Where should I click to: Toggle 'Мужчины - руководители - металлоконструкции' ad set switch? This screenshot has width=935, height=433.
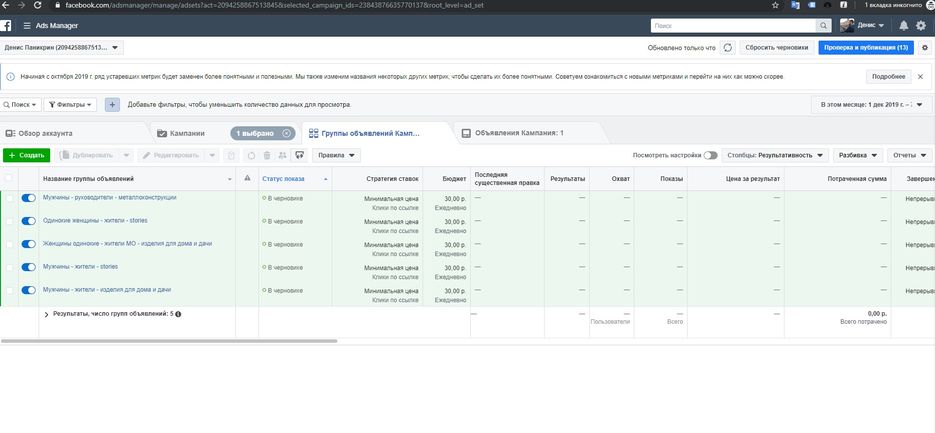[x=28, y=199]
